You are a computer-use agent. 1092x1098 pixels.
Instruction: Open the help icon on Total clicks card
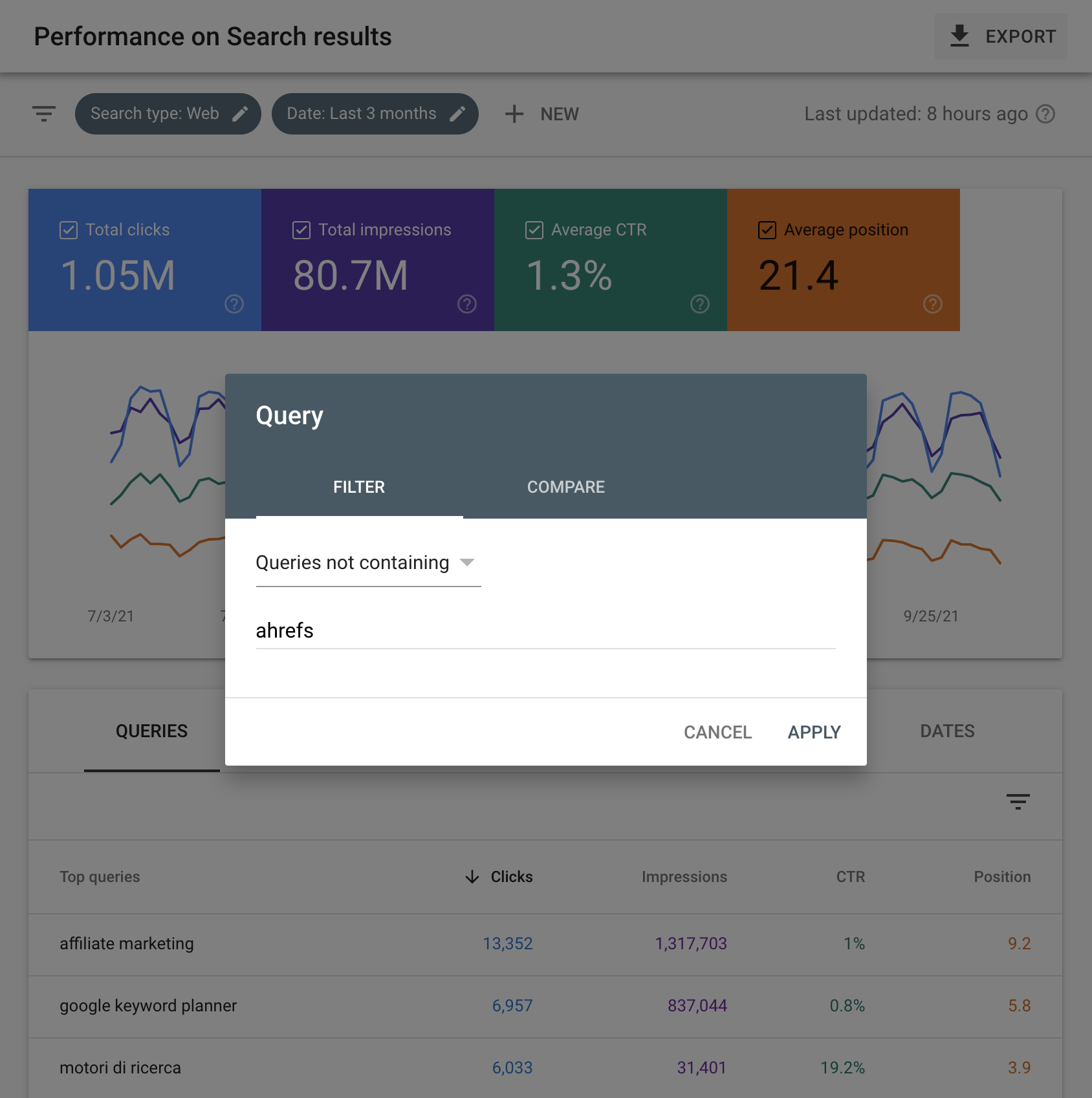(234, 304)
